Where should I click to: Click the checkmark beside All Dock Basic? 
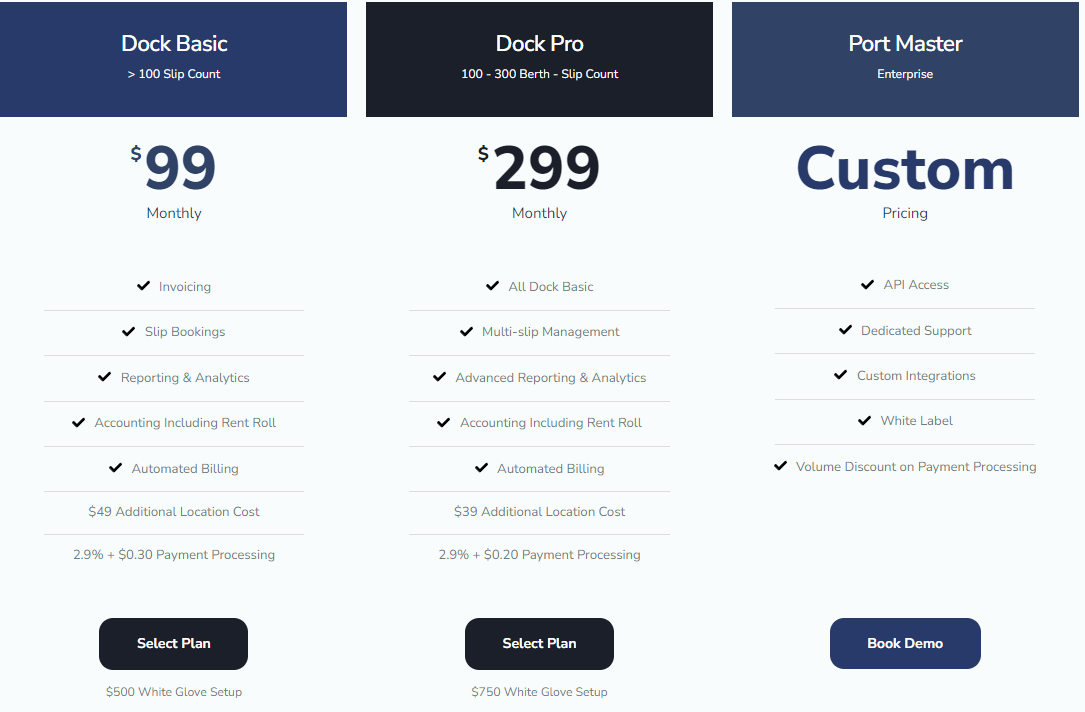click(493, 286)
